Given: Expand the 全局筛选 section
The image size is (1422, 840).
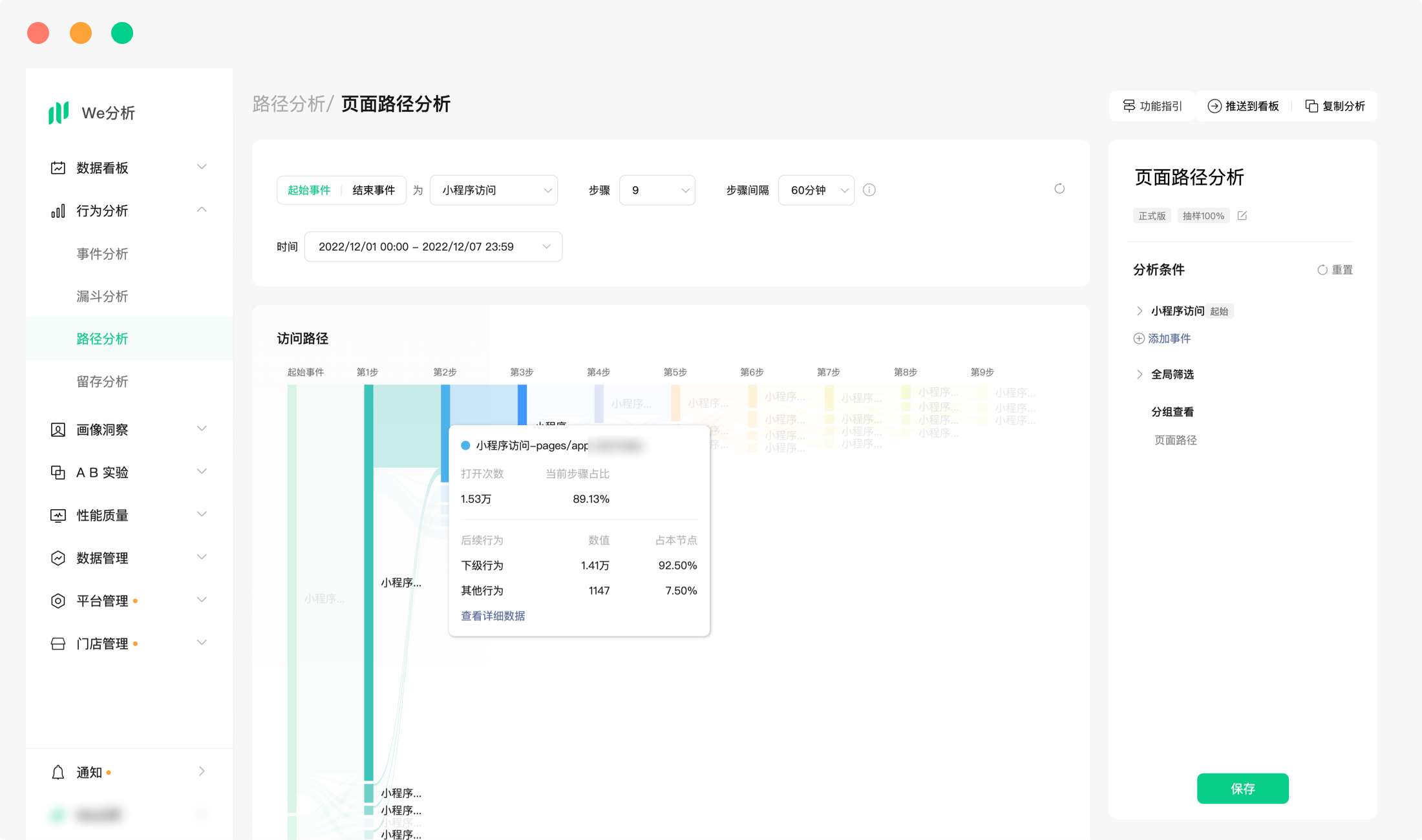Looking at the screenshot, I should coord(1140,375).
